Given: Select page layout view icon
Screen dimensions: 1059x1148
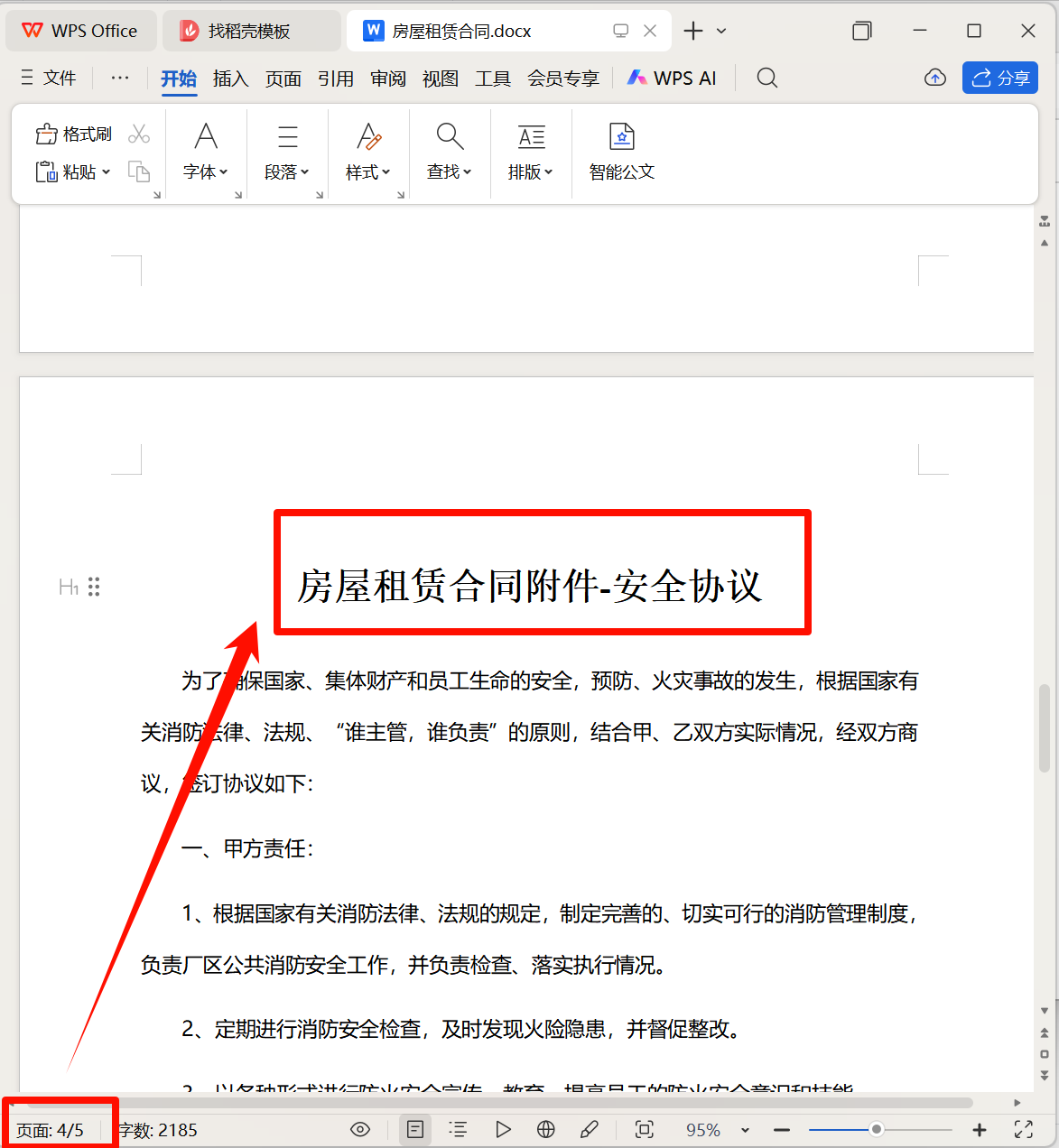Looking at the screenshot, I should (x=415, y=1129).
